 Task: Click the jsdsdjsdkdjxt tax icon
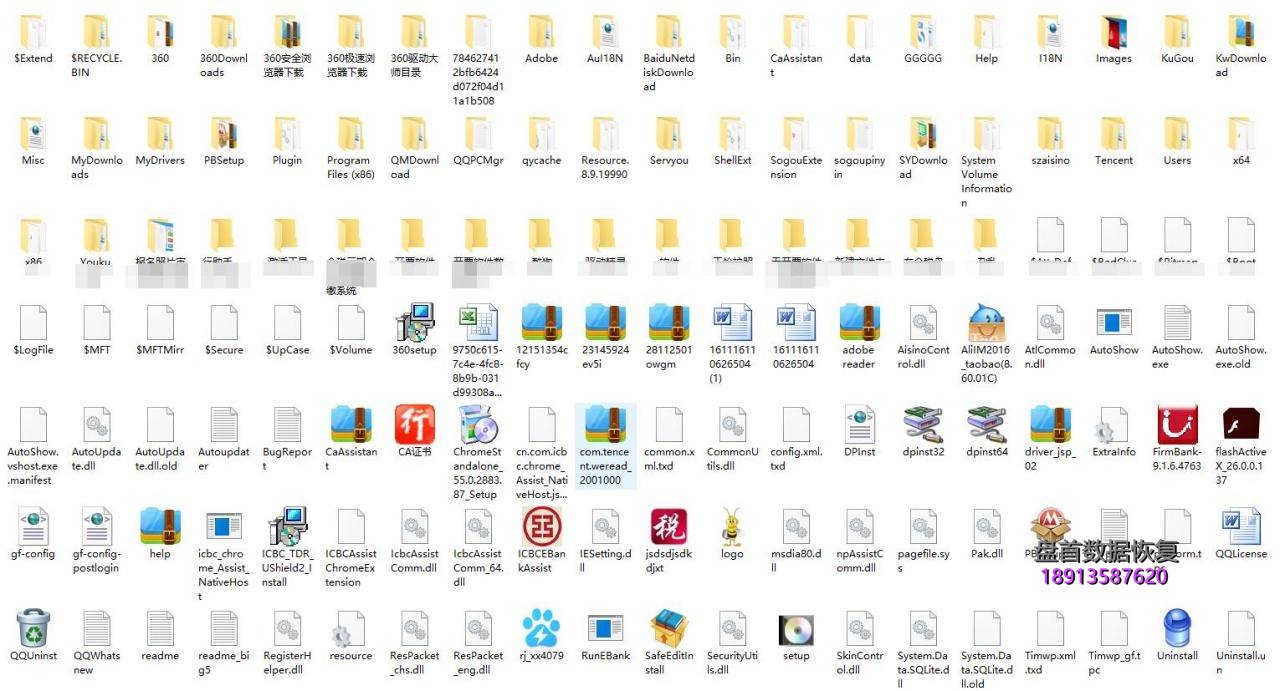(x=668, y=527)
